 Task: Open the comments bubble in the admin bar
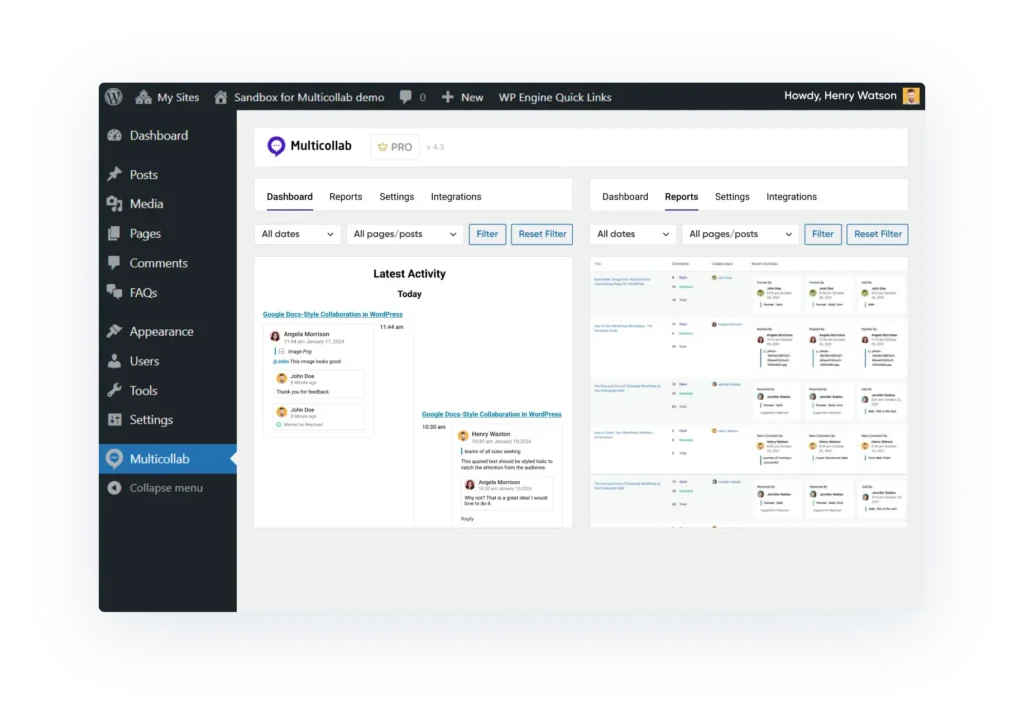pos(412,97)
